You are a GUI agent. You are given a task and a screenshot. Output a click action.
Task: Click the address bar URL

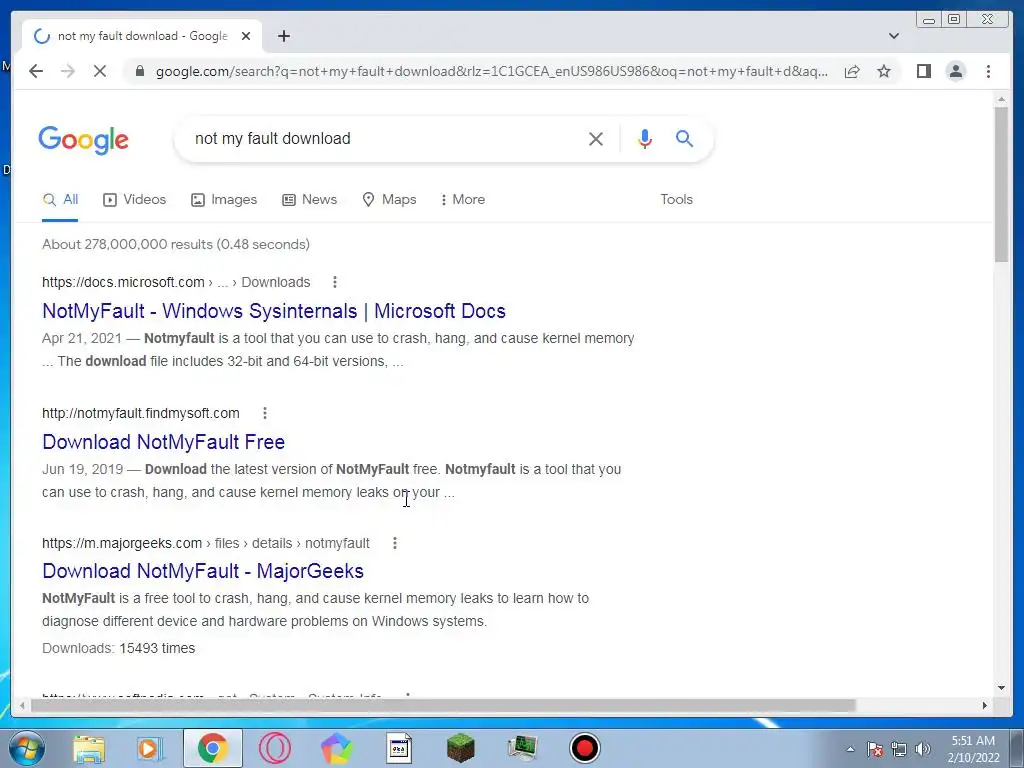coord(491,71)
